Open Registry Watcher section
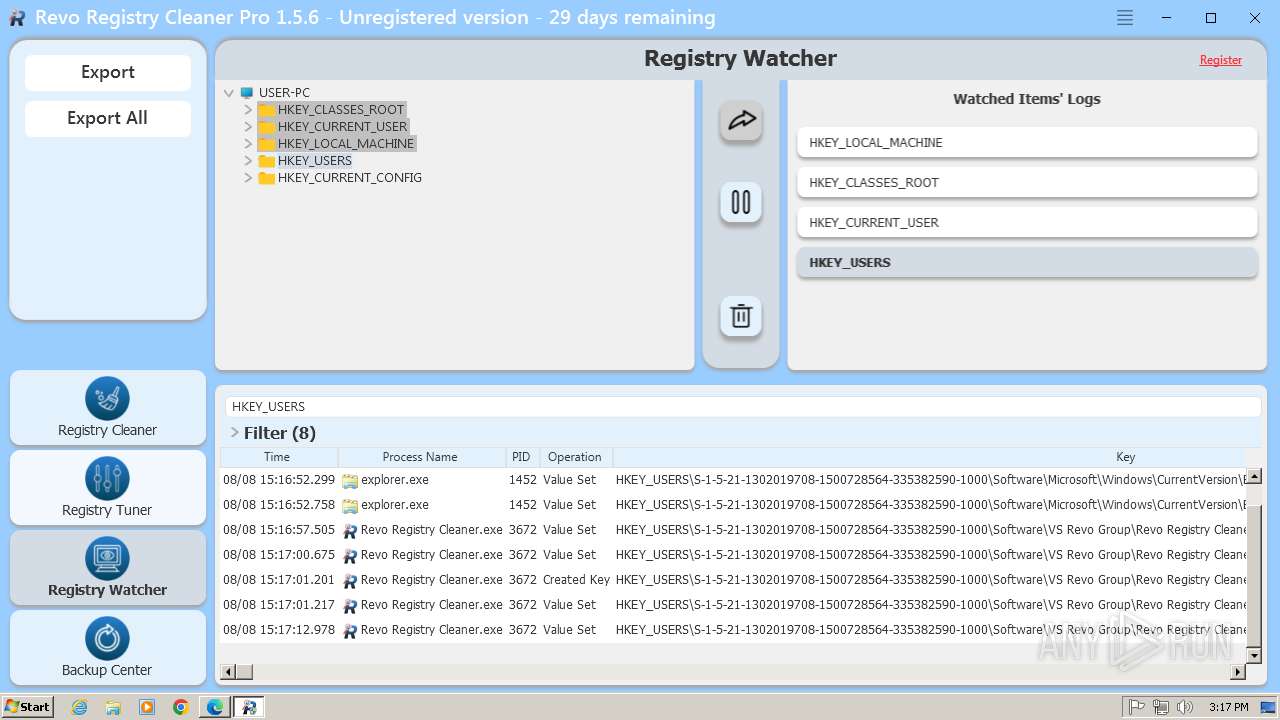1280x720 pixels. point(108,567)
